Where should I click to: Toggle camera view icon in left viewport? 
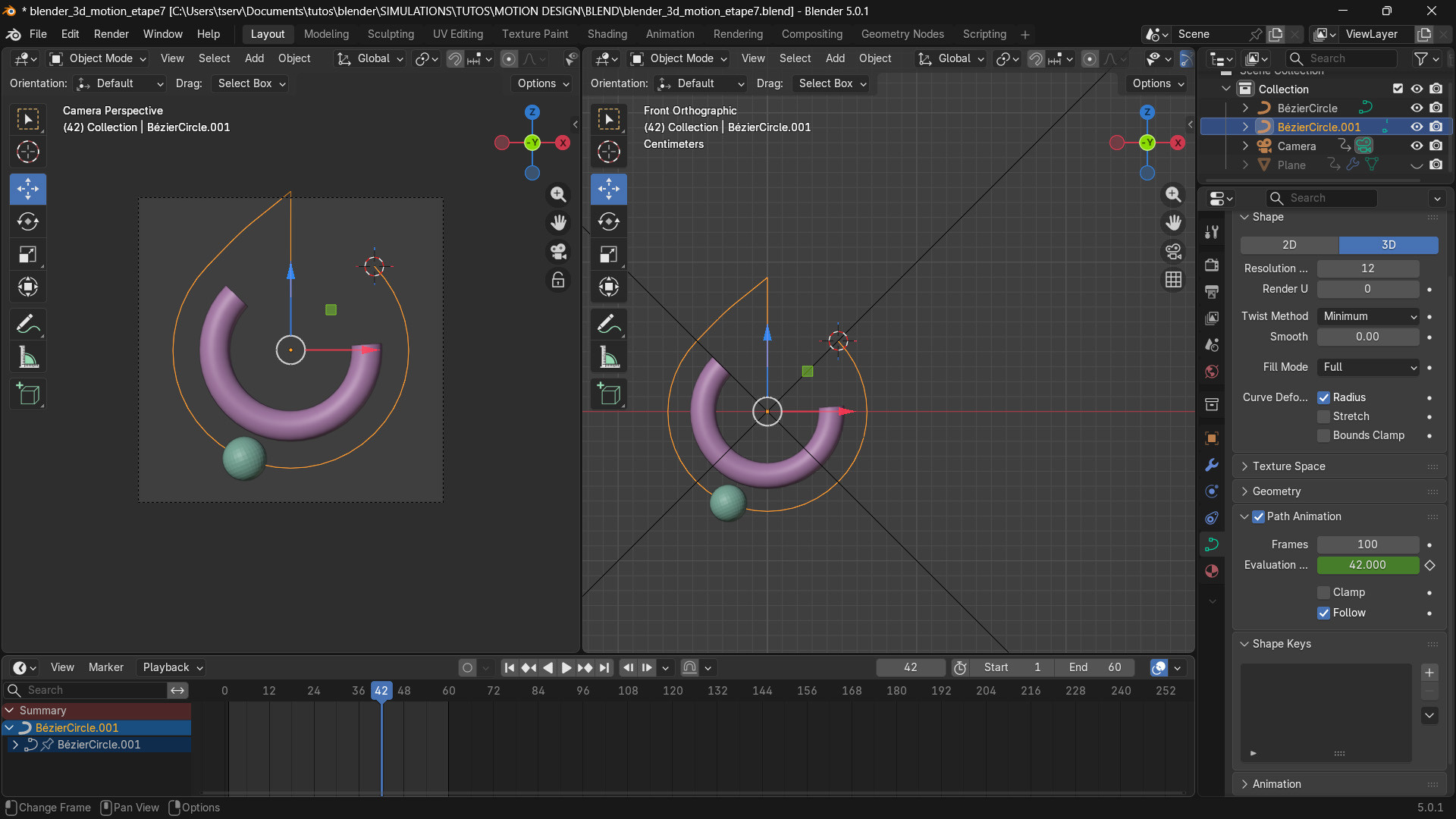(558, 252)
